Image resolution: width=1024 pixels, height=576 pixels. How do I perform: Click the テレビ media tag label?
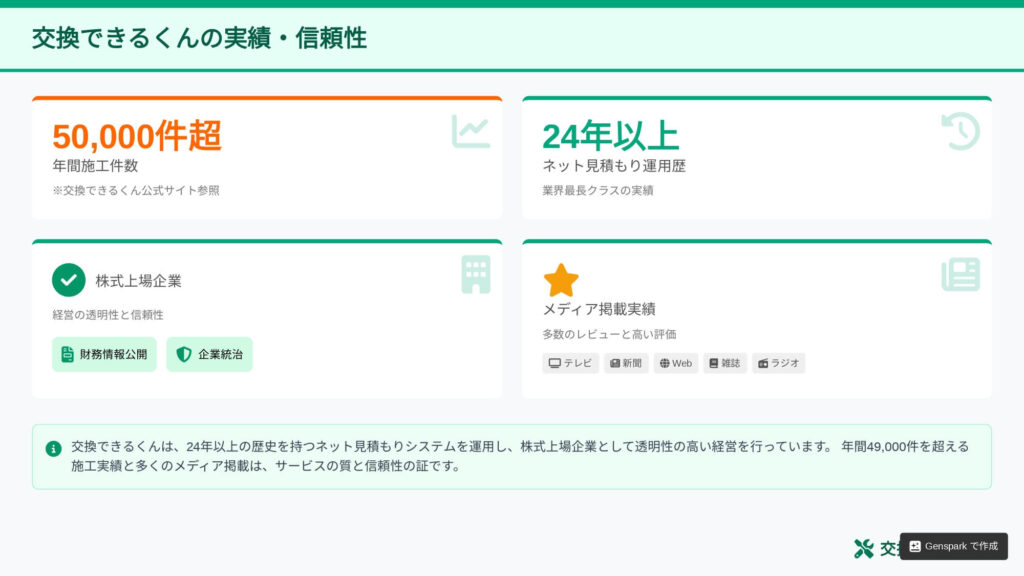[x=578, y=363]
